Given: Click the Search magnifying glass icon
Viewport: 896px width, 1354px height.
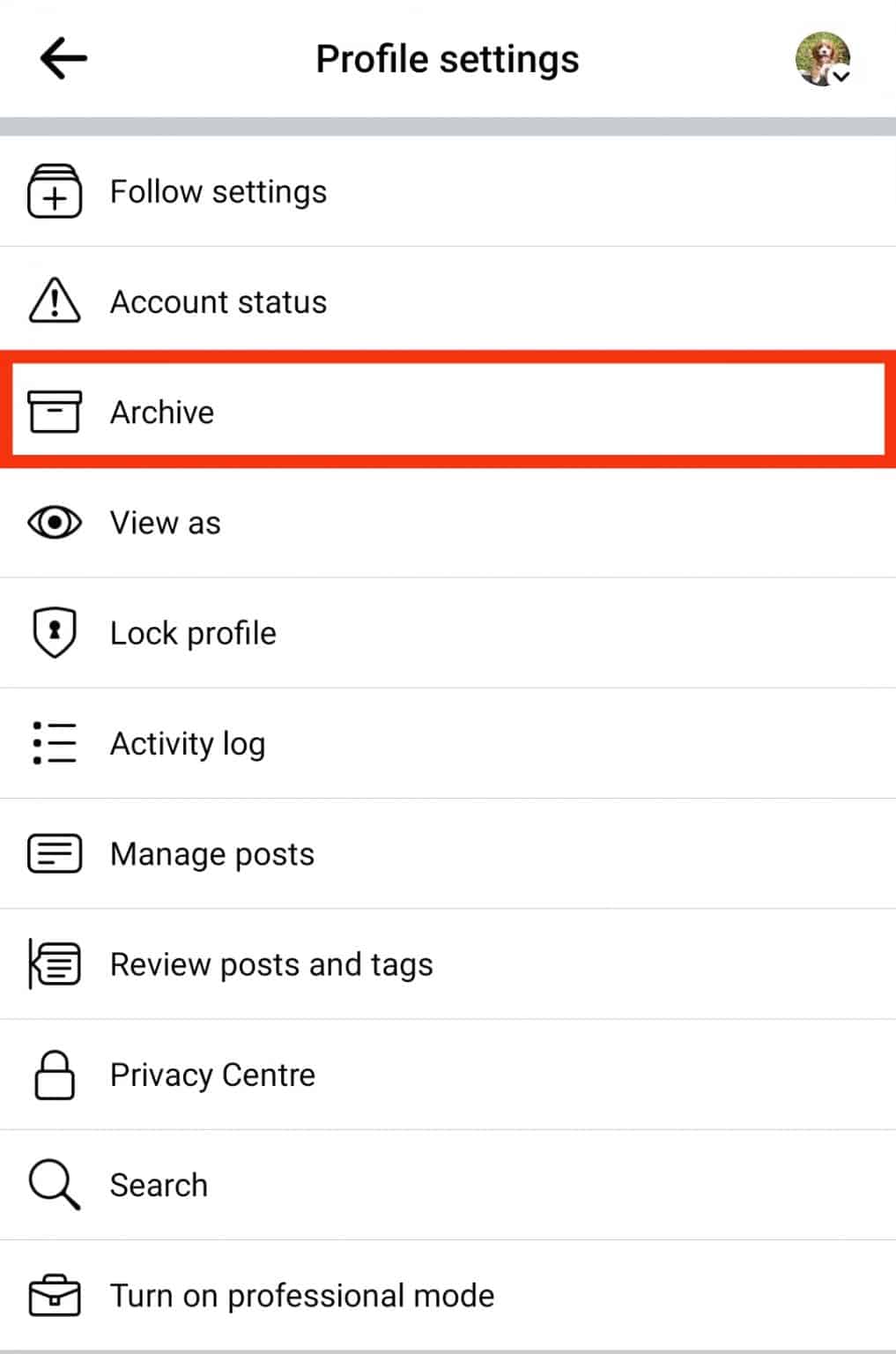Looking at the screenshot, I should [55, 1185].
